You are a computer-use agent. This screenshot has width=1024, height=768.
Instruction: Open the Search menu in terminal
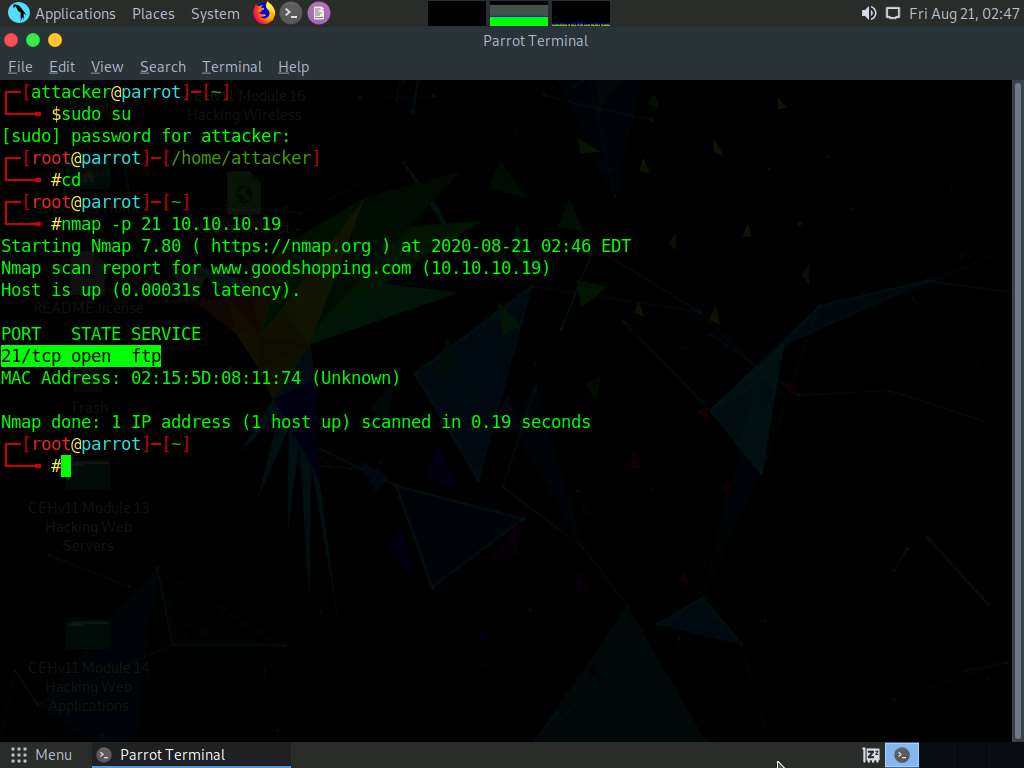pos(163,67)
